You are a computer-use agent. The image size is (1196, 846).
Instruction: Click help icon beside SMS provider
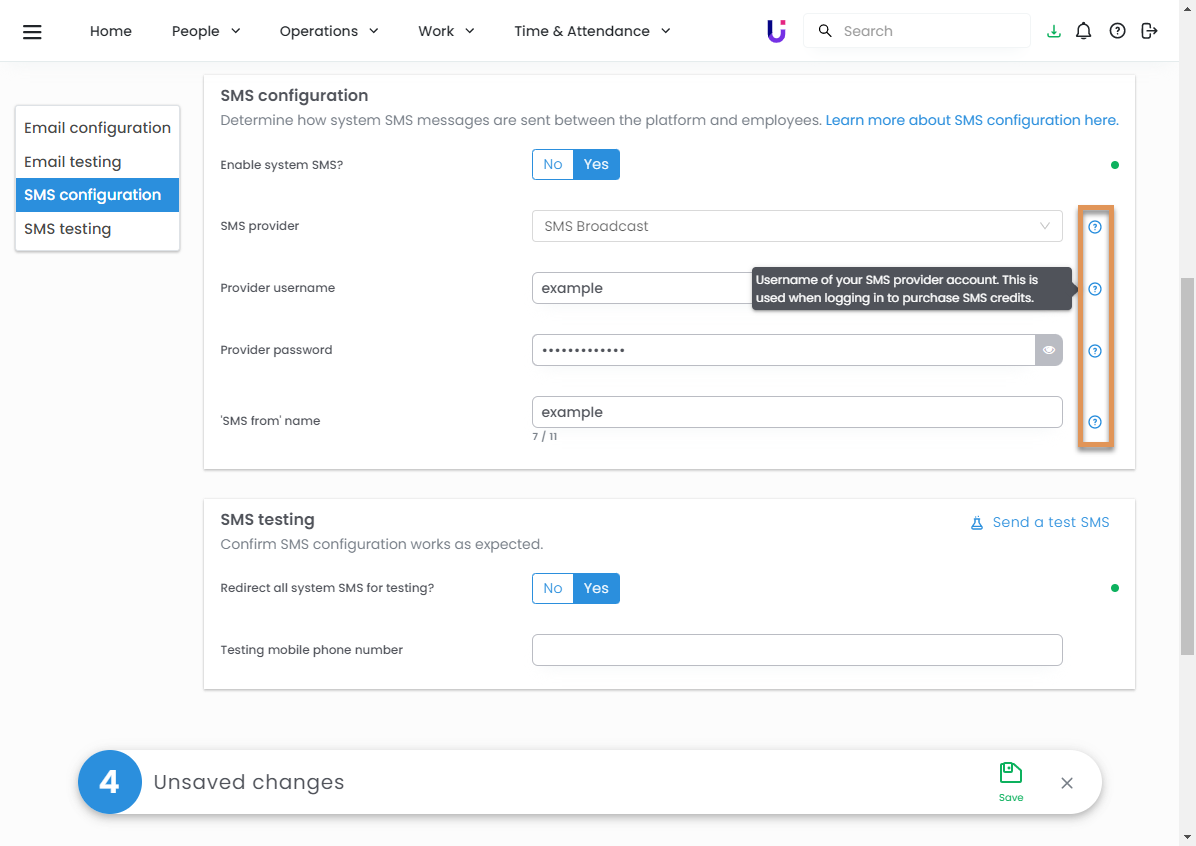pyautogui.click(x=1094, y=227)
